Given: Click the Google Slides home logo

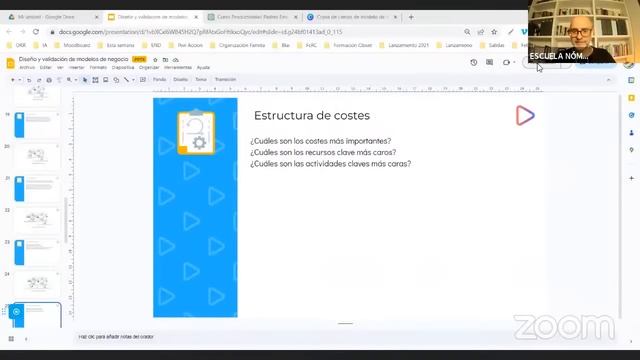Looking at the screenshot, I should [11, 63].
